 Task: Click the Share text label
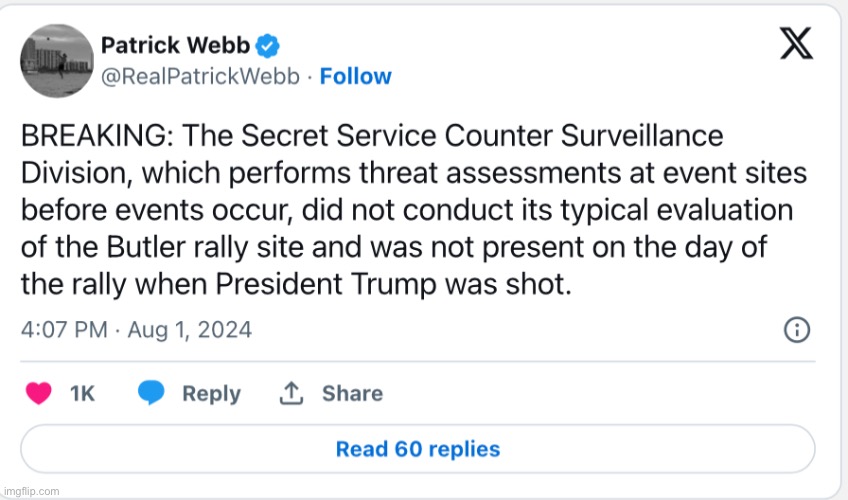[x=352, y=394]
